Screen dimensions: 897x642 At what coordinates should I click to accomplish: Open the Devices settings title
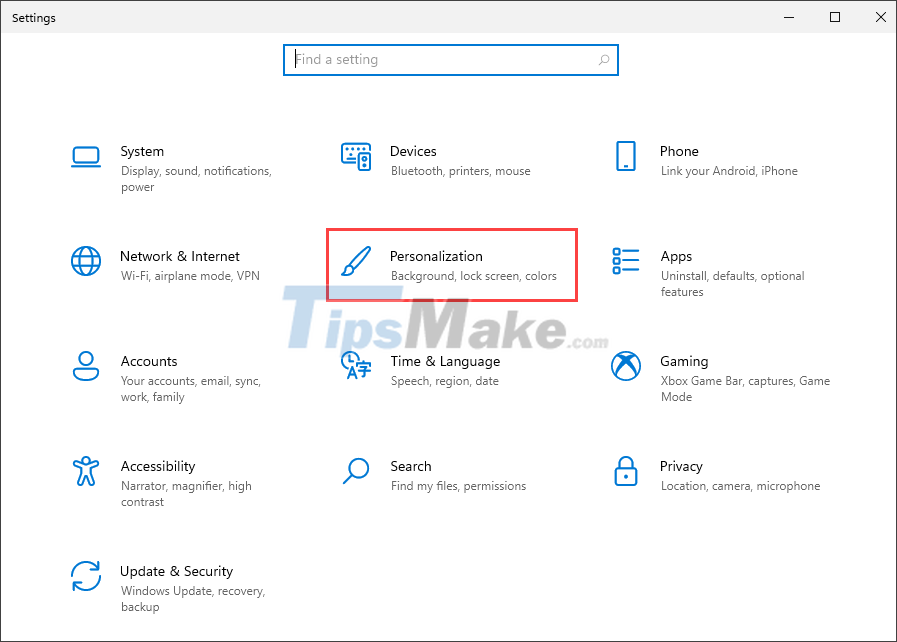click(413, 151)
